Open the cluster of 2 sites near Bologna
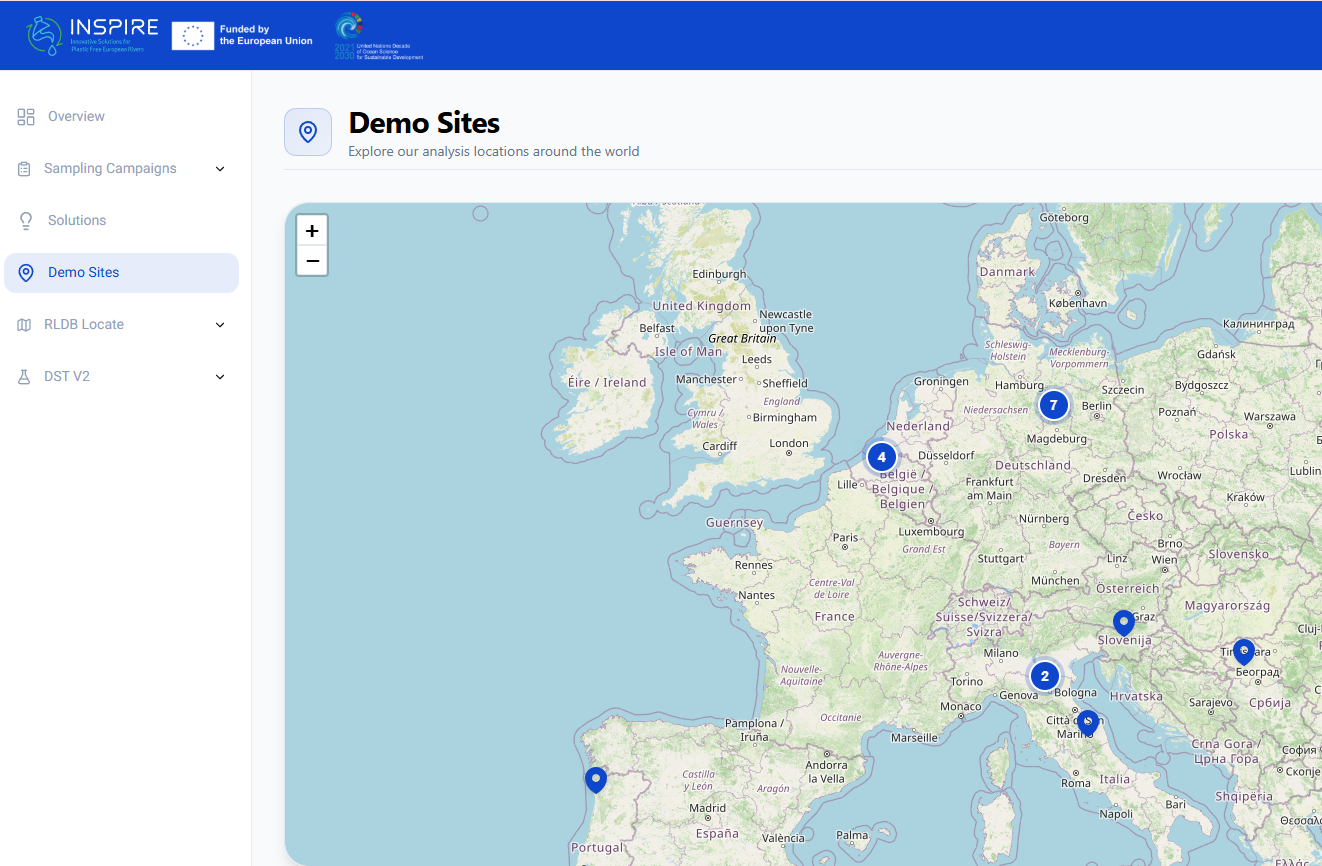The height and width of the screenshot is (866, 1322). pos(1045,677)
